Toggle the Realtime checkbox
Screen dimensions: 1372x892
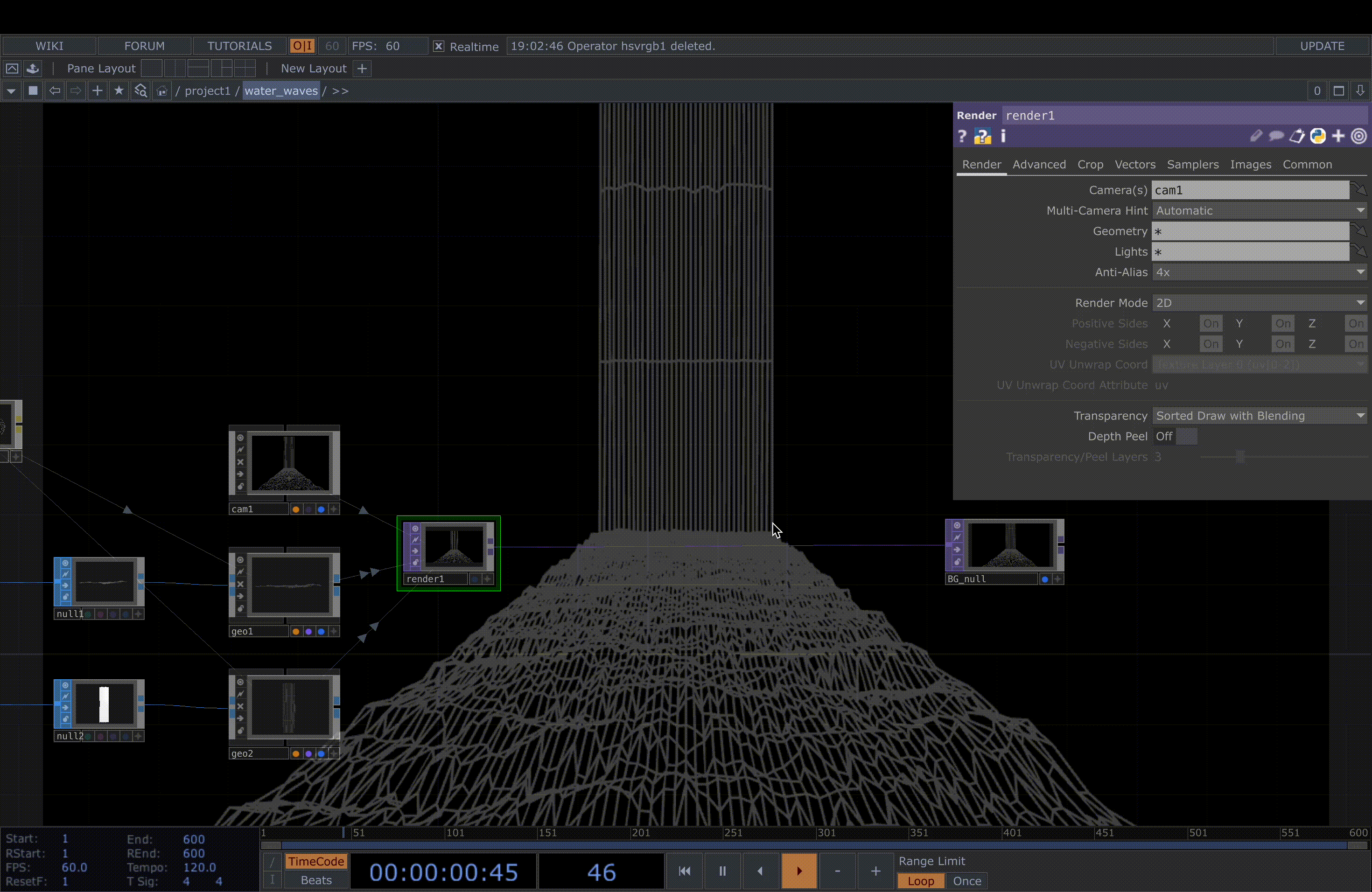438,46
